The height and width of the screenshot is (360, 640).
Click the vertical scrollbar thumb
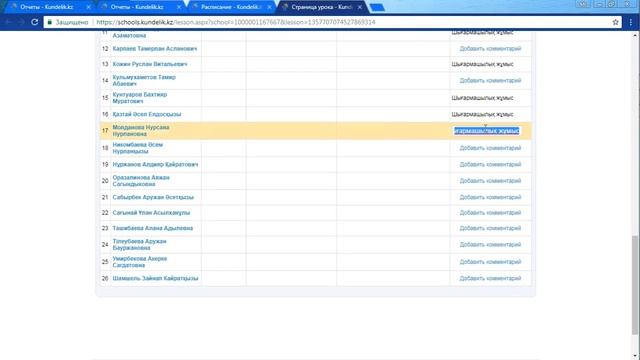(x=636, y=285)
